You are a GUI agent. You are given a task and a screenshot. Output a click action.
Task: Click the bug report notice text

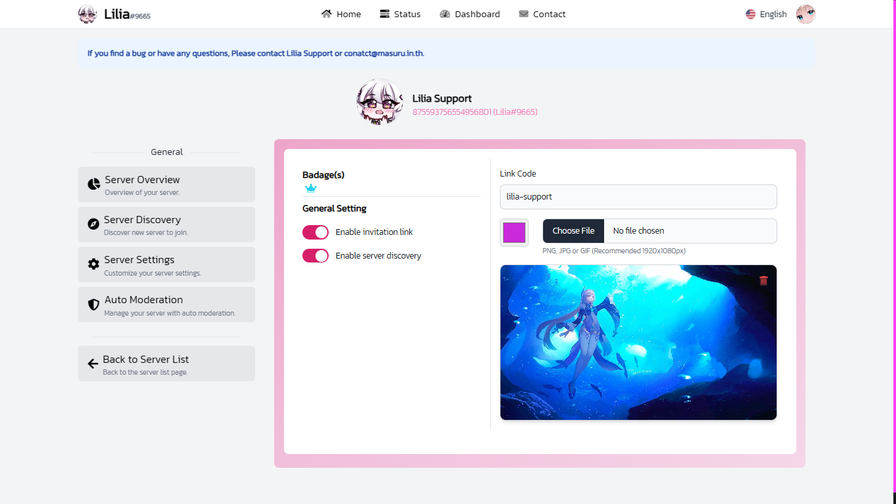255,53
